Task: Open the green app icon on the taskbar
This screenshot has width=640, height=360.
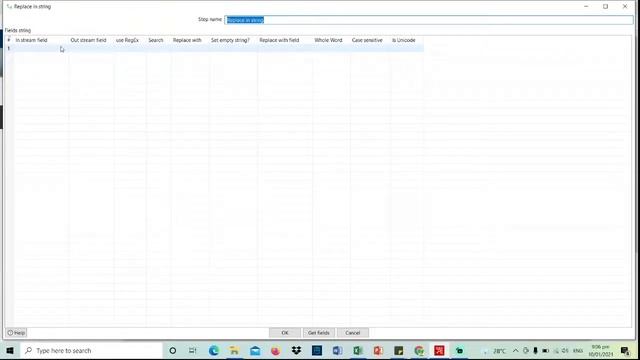Action: pyautogui.click(x=460, y=351)
